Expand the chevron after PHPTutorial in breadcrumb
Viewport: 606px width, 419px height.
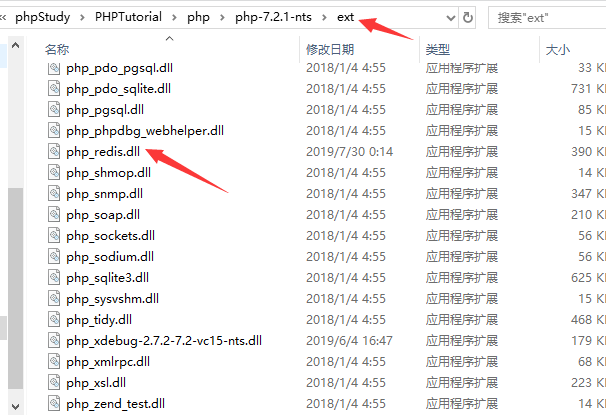pos(174,17)
